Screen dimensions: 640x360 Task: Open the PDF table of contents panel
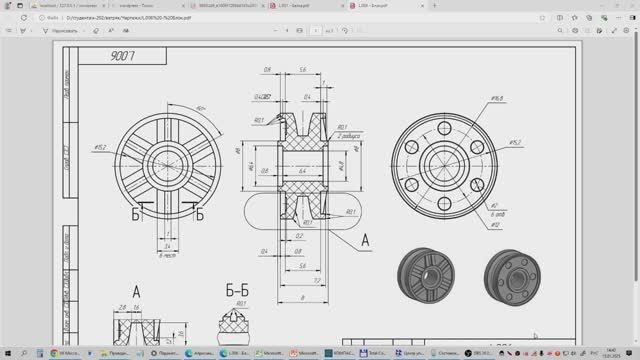9,31
